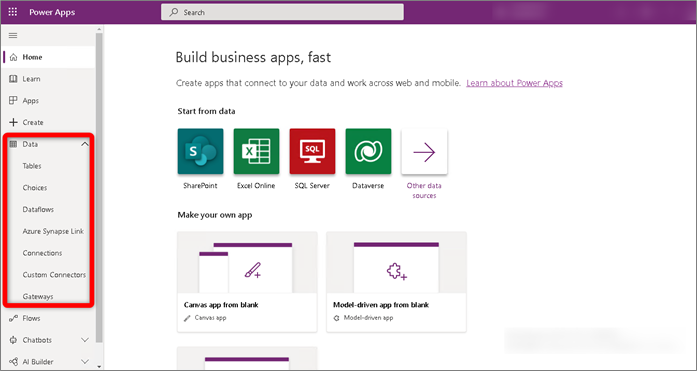Open the Learn book icon

(13, 79)
